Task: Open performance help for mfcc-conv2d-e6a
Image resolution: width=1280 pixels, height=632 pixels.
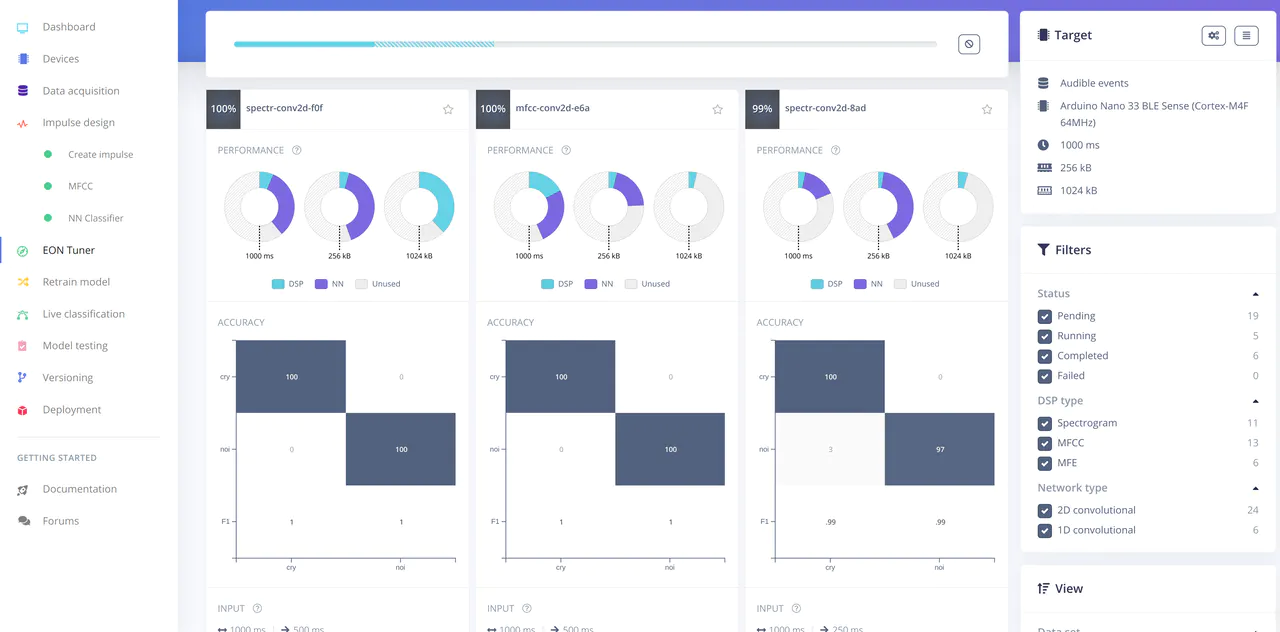Action: pyautogui.click(x=566, y=150)
